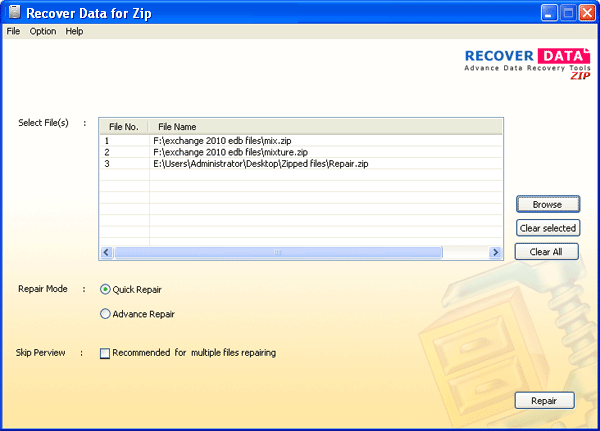Open the File menu
Viewport: 600px width, 431px height.
(13, 31)
